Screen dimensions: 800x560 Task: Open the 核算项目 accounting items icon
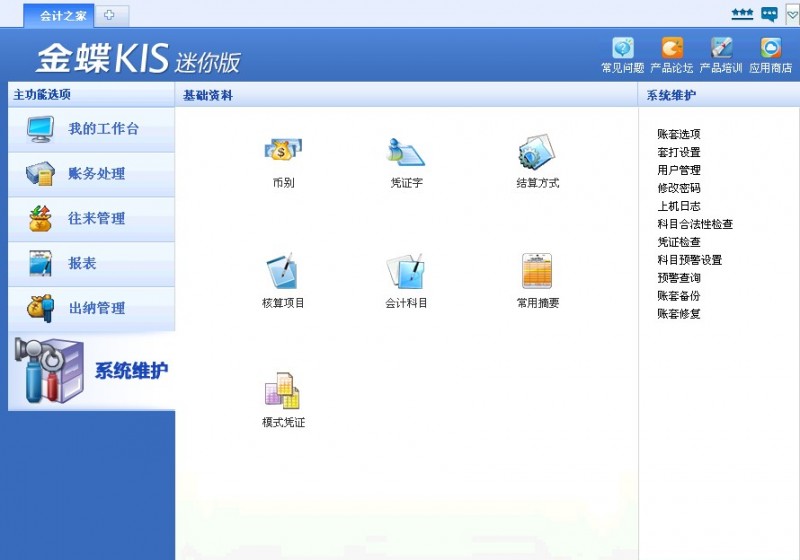click(x=283, y=272)
